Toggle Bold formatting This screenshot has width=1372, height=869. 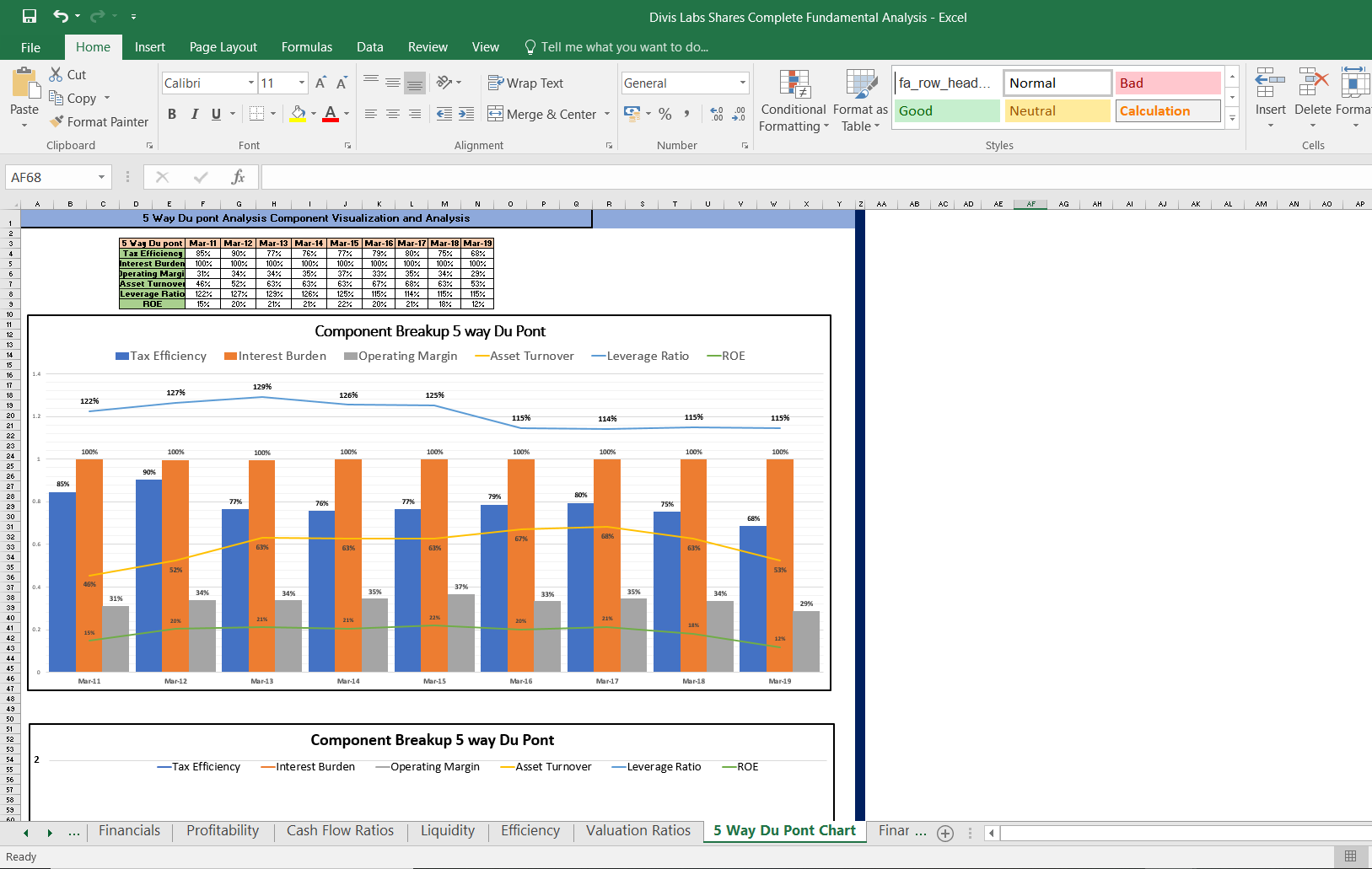pos(172,114)
